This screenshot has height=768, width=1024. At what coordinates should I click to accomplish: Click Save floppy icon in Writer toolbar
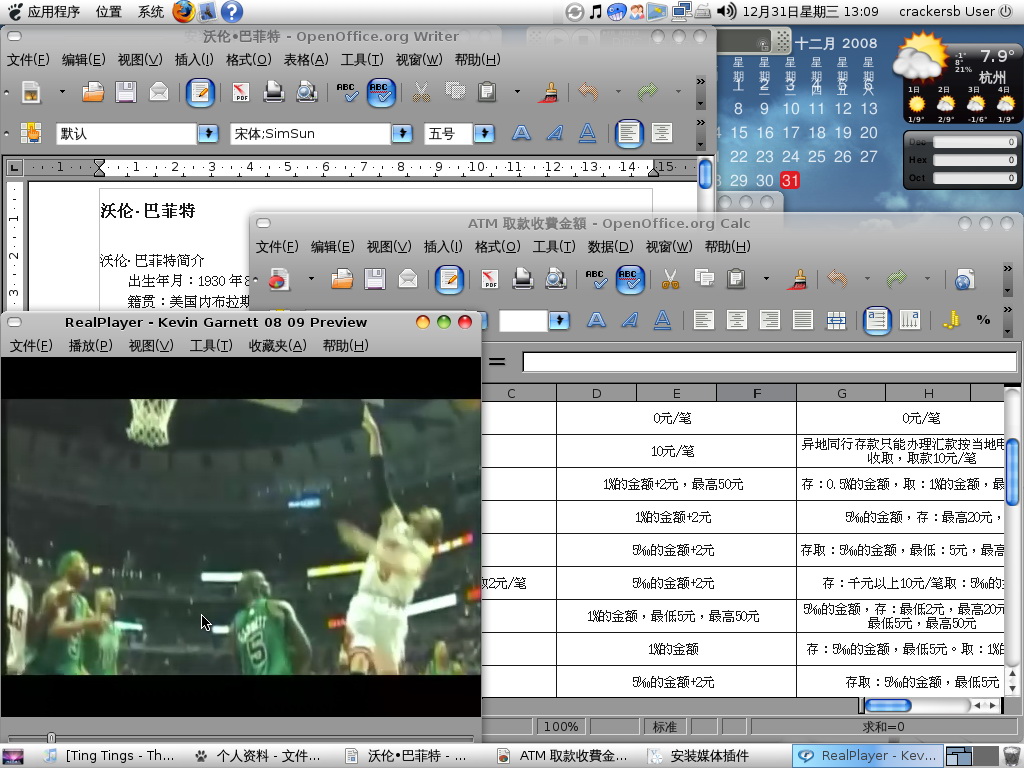tap(126, 92)
